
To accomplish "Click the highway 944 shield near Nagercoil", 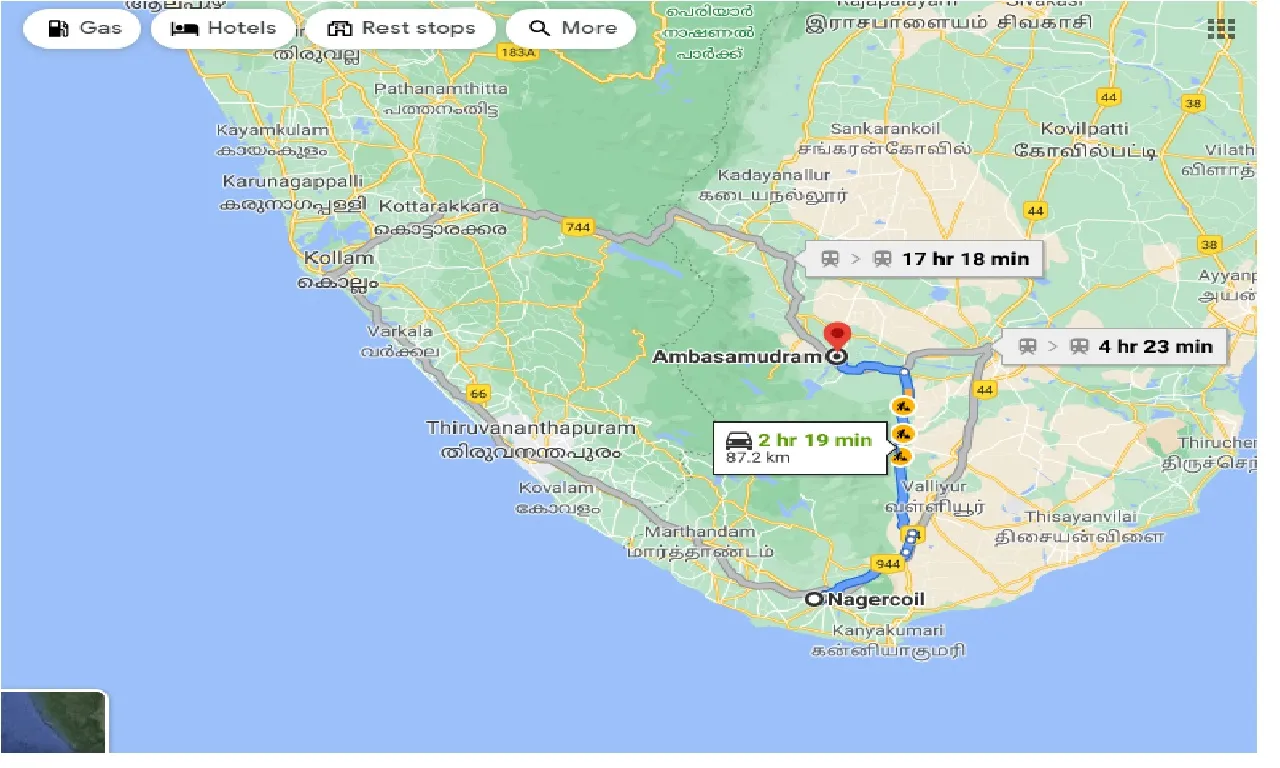I will [888, 564].
